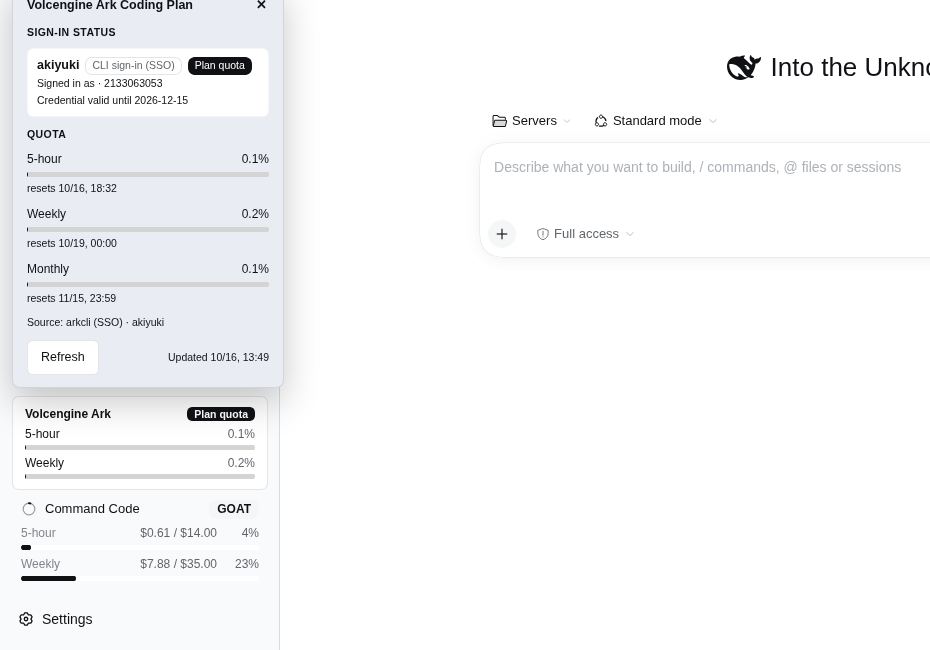This screenshot has height=650, width=930.
Task: Click the Plan quota badge beside akiyuki
Action: click(x=220, y=66)
